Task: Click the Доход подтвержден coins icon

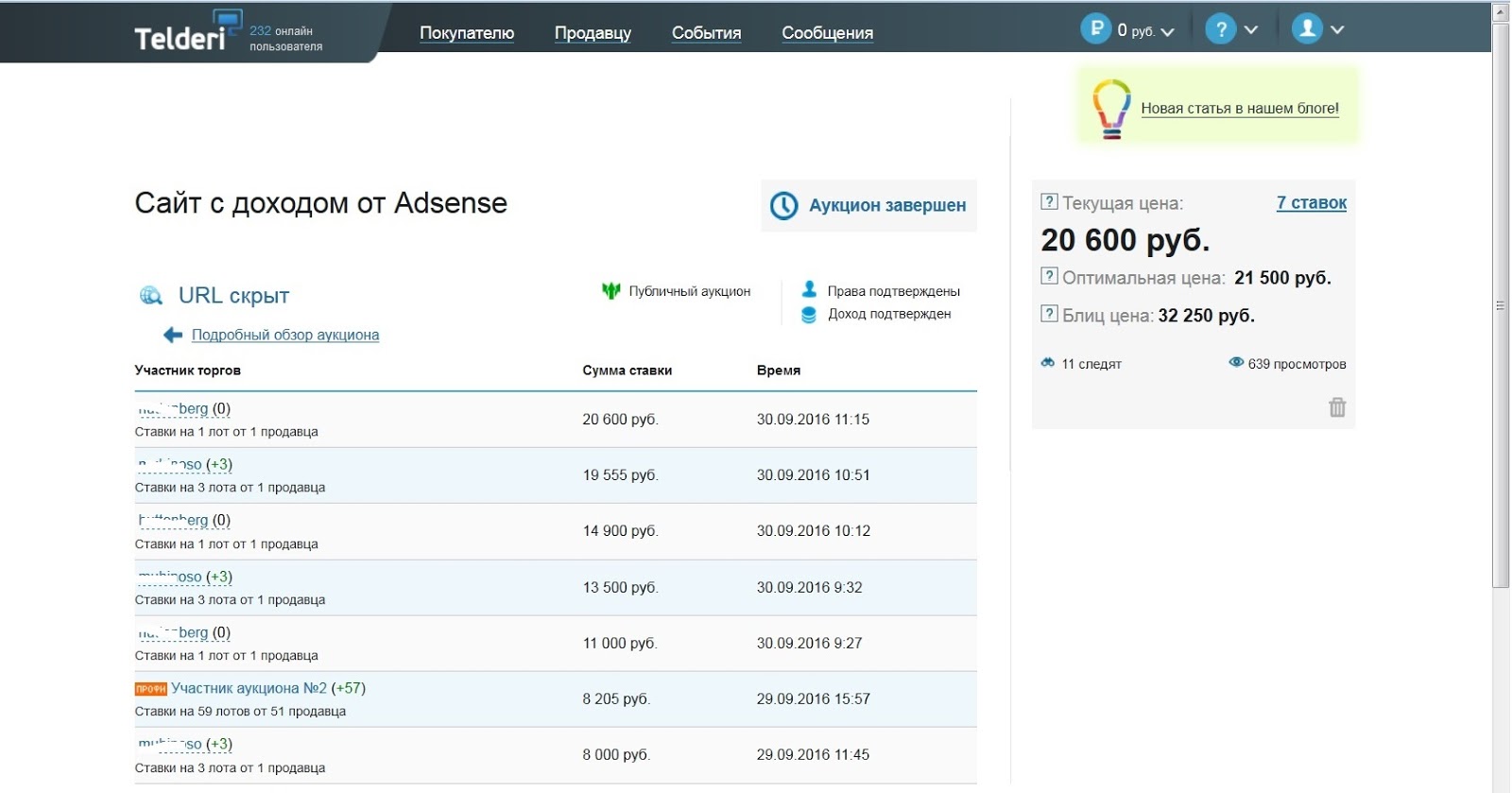Action: [x=809, y=315]
